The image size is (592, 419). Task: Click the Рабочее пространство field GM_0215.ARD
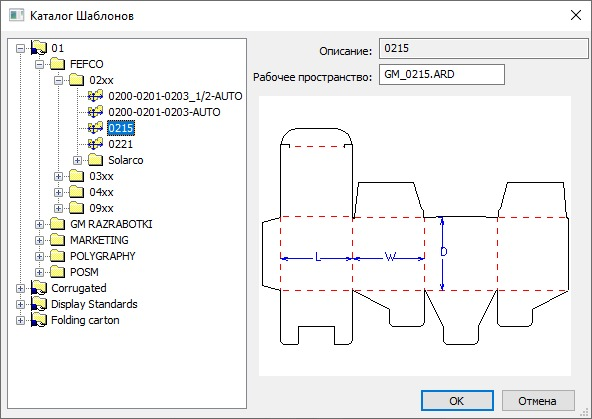pos(442,74)
